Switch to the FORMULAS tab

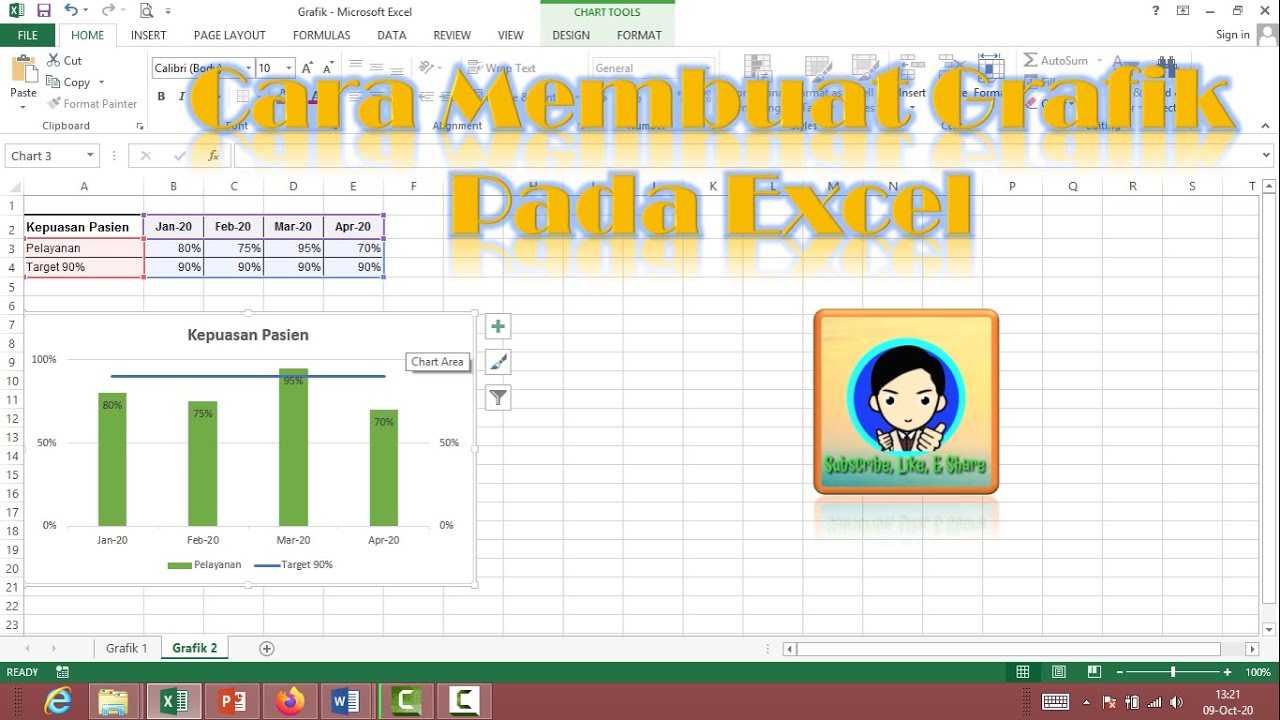(x=322, y=35)
